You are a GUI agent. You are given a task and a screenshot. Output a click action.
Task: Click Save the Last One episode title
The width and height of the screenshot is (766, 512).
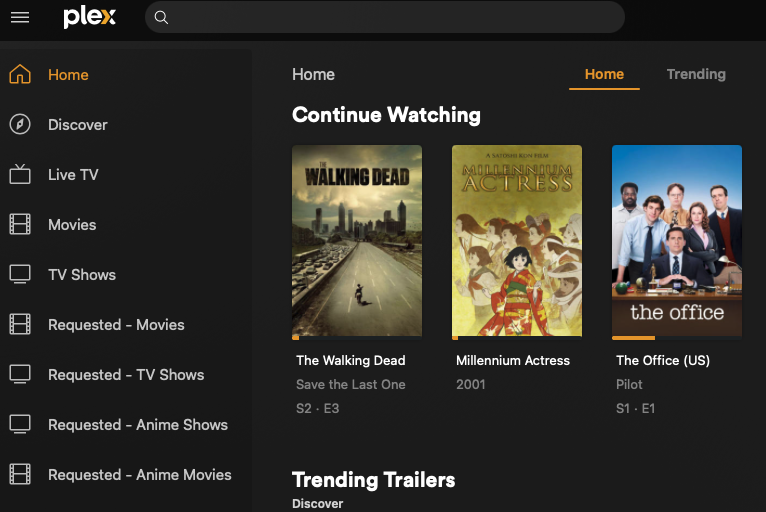click(x=351, y=384)
